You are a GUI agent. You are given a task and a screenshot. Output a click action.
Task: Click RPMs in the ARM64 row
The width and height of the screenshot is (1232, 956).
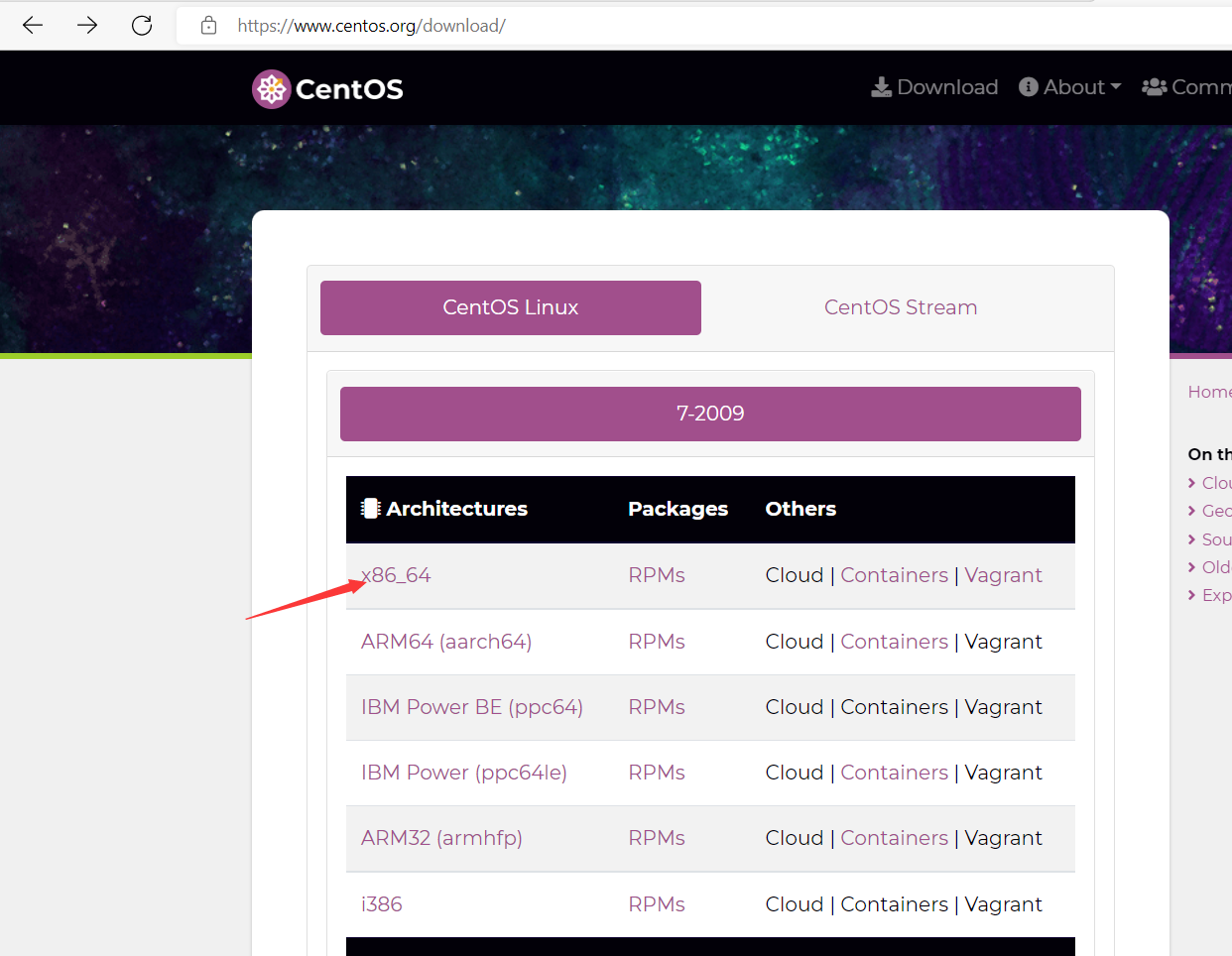(657, 642)
